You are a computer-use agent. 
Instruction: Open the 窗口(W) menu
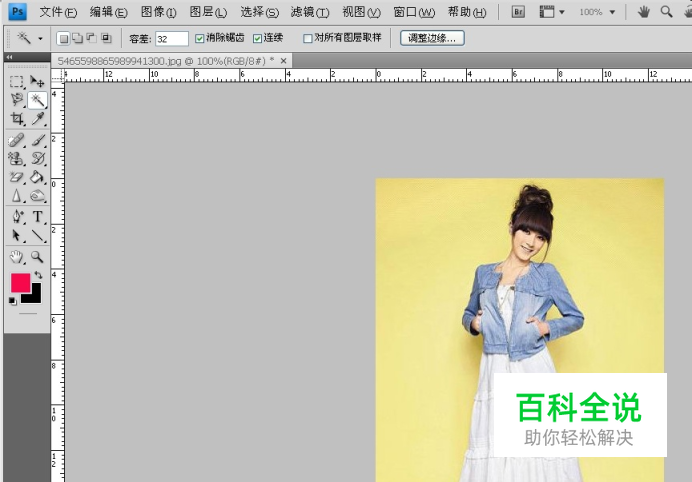click(x=414, y=12)
